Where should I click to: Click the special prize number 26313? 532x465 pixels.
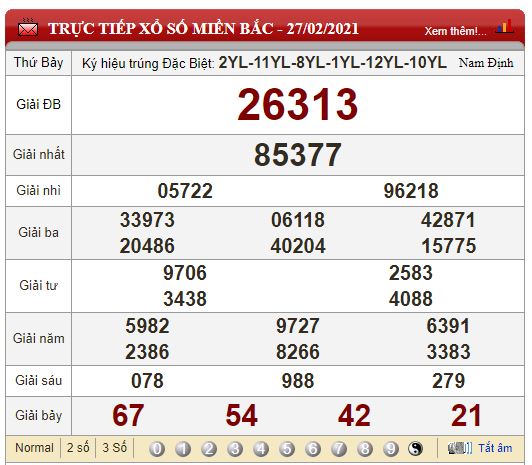(x=298, y=104)
